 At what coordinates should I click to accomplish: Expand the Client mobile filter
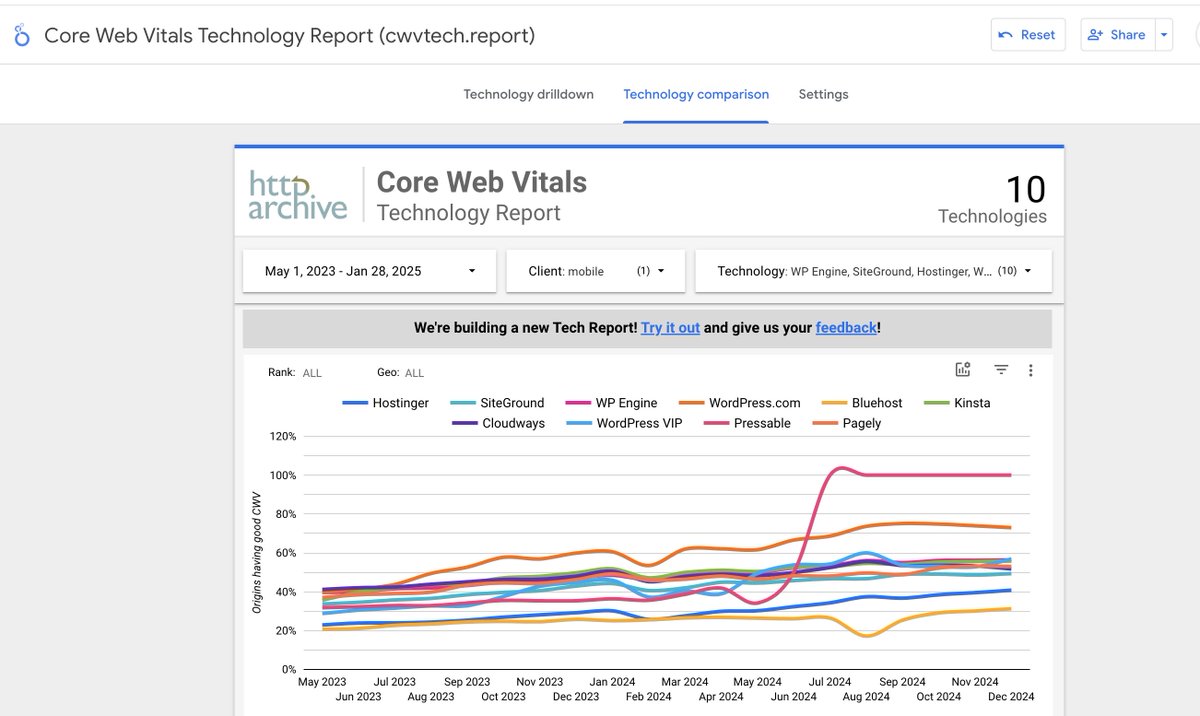click(x=595, y=271)
